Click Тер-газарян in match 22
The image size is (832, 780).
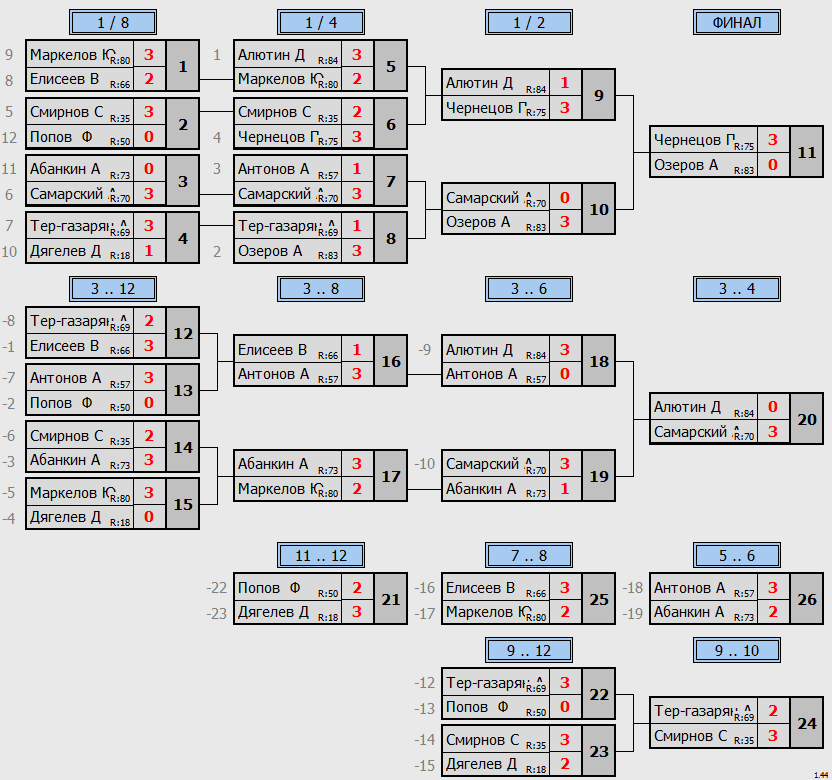(x=486, y=683)
